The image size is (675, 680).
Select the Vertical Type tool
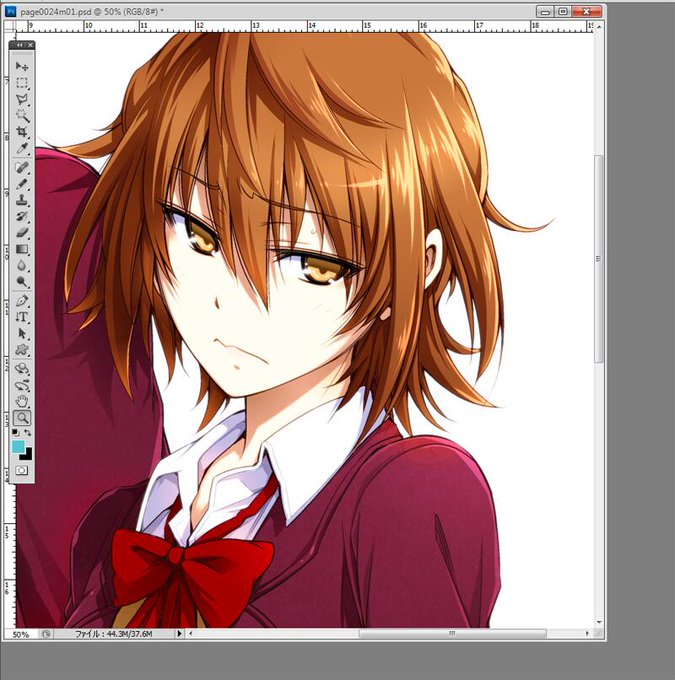(22, 317)
